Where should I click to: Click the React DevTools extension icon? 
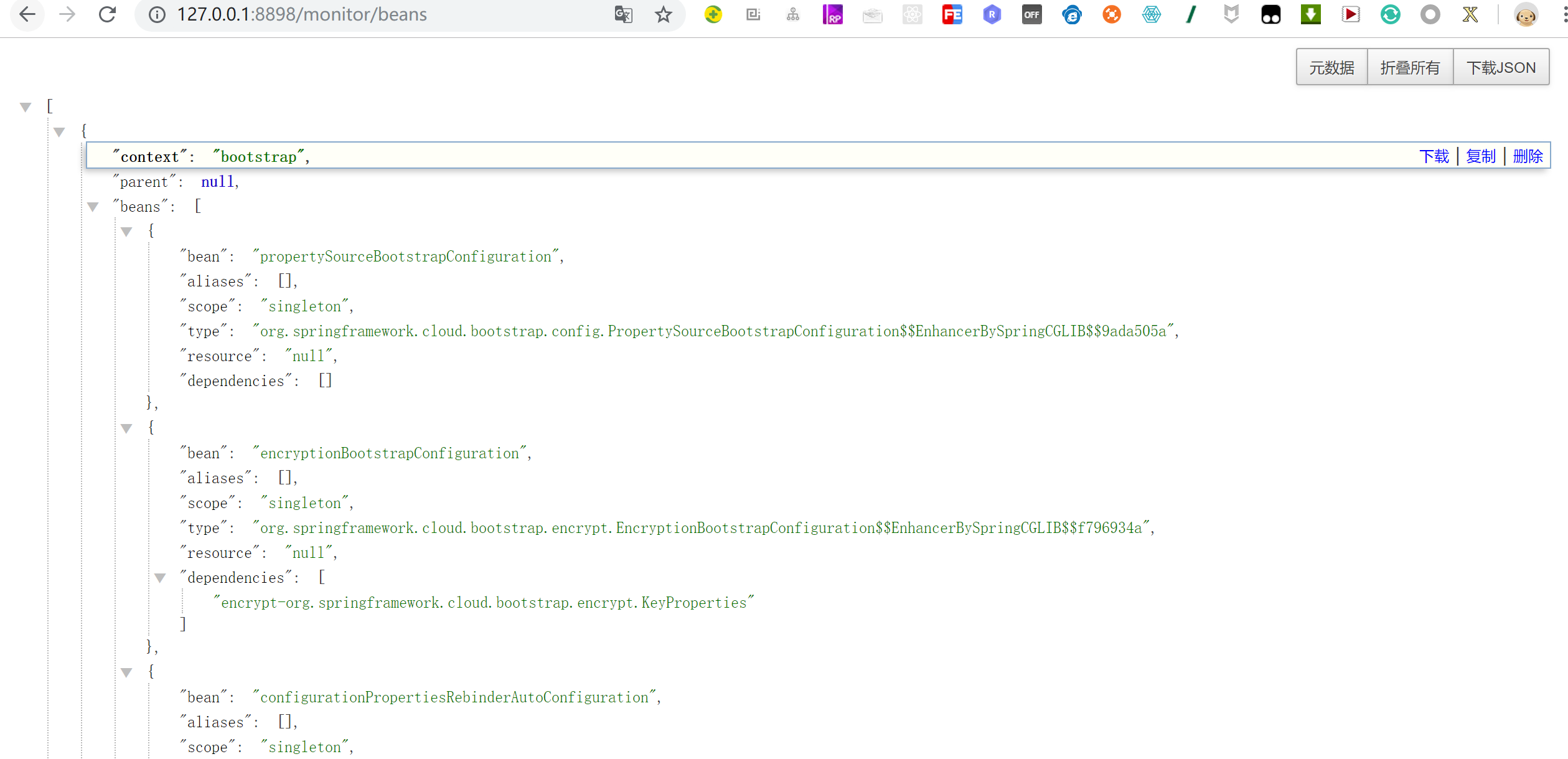point(912,14)
